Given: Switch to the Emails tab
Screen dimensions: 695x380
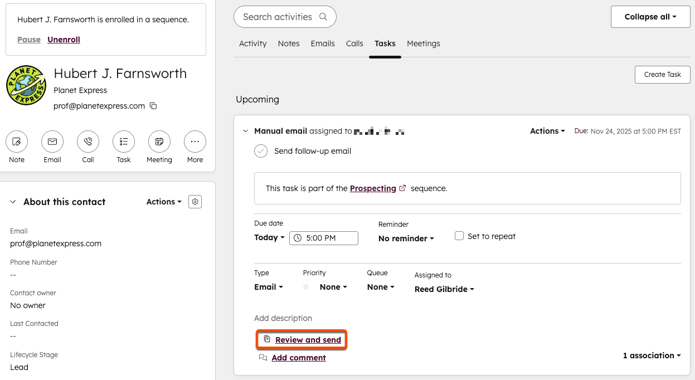Looking at the screenshot, I should click(x=323, y=43).
